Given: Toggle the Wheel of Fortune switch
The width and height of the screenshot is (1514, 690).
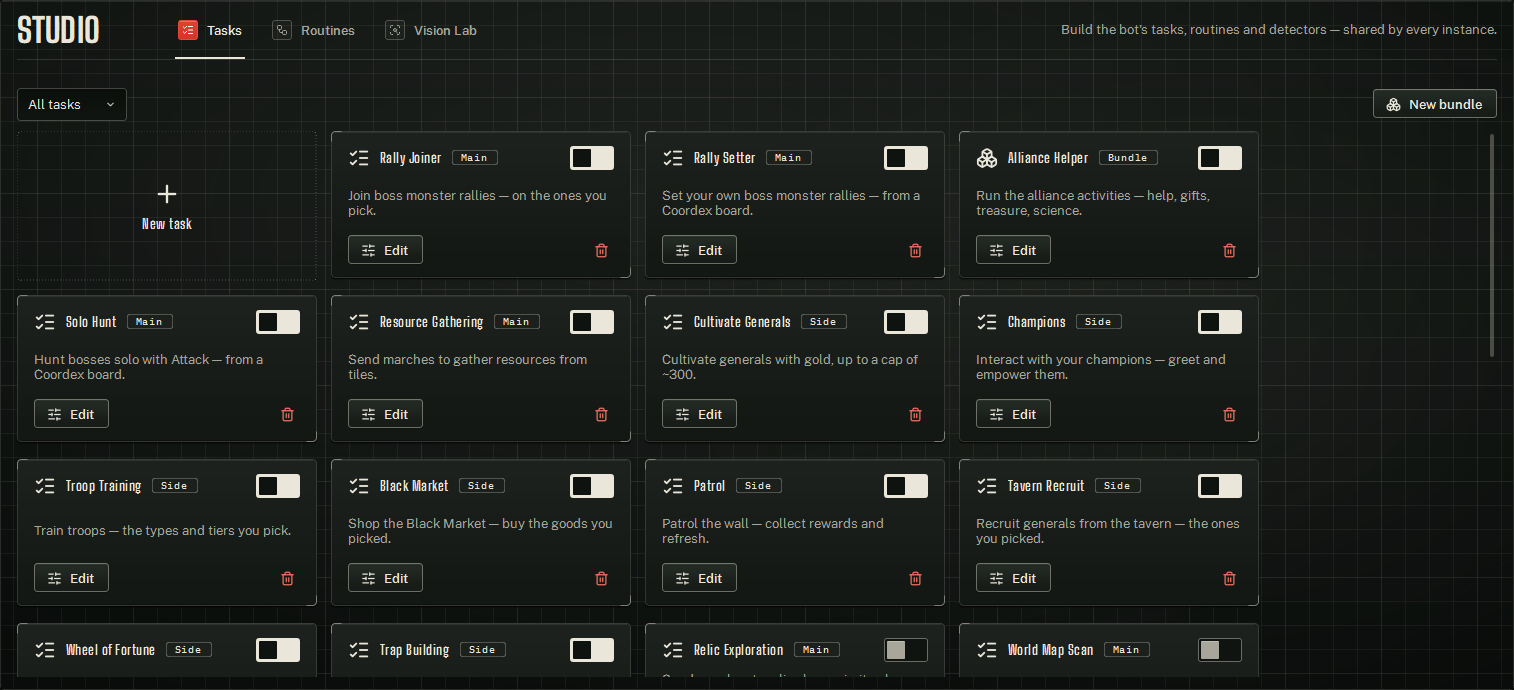Looking at the screenshot, I should point(278,650).
